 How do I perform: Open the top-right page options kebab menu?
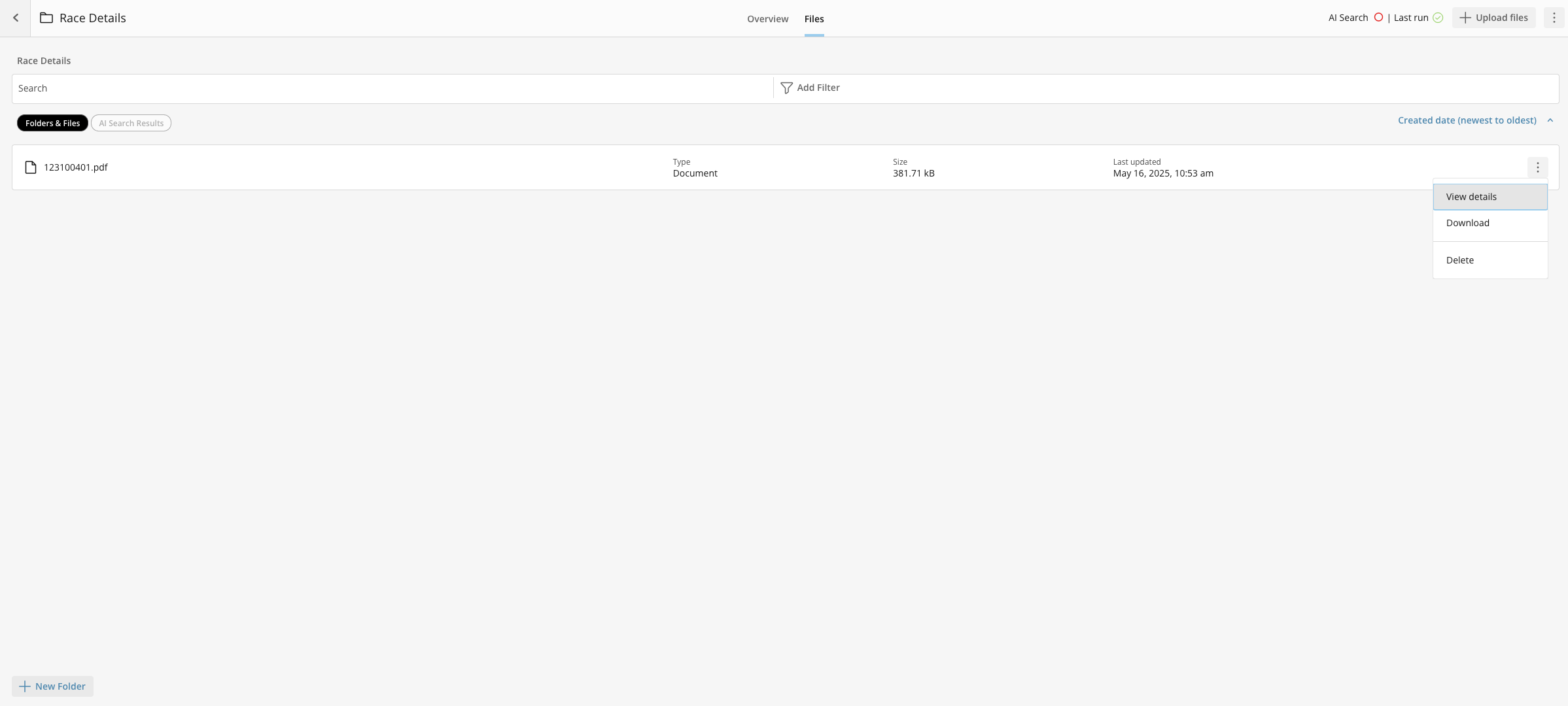[x=1554, y=18]
